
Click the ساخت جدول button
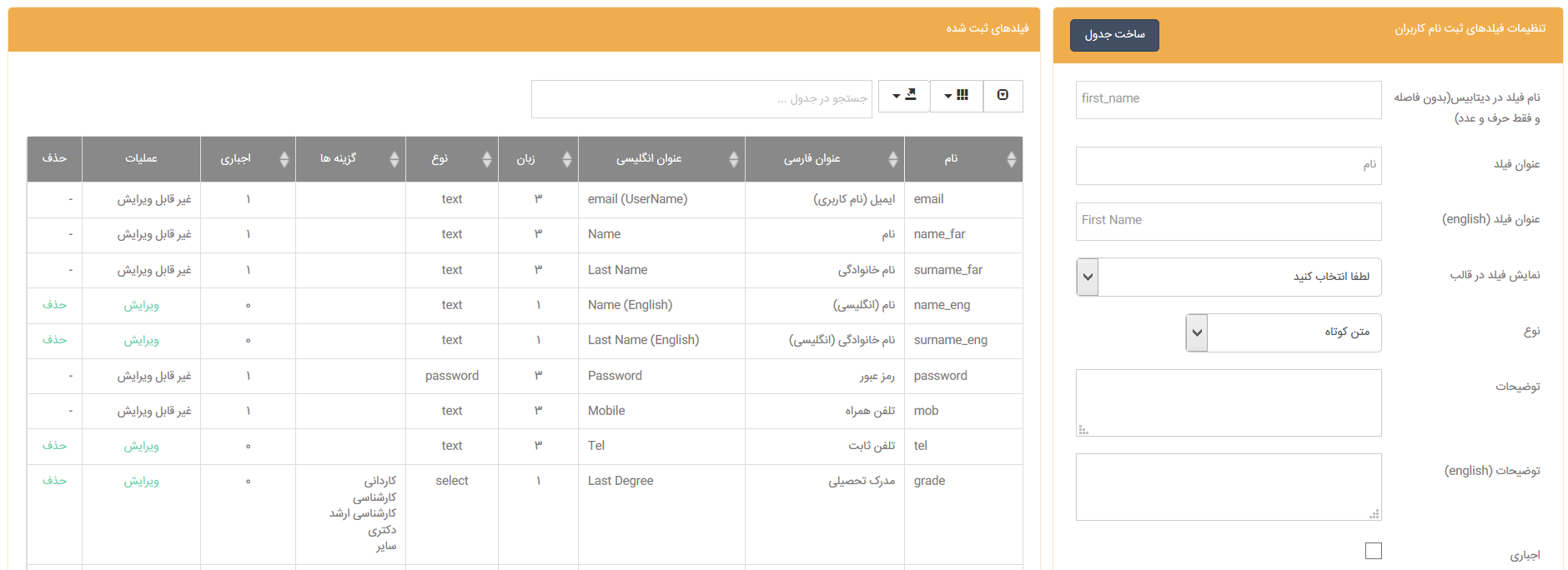(1114, 35)
